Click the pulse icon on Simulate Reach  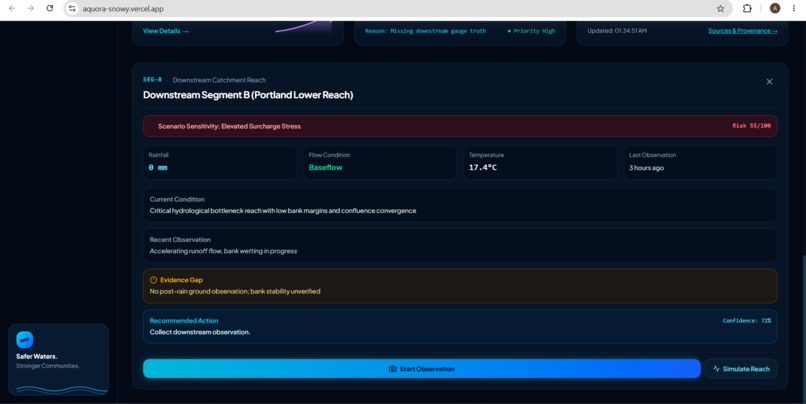tap(716, 369)
